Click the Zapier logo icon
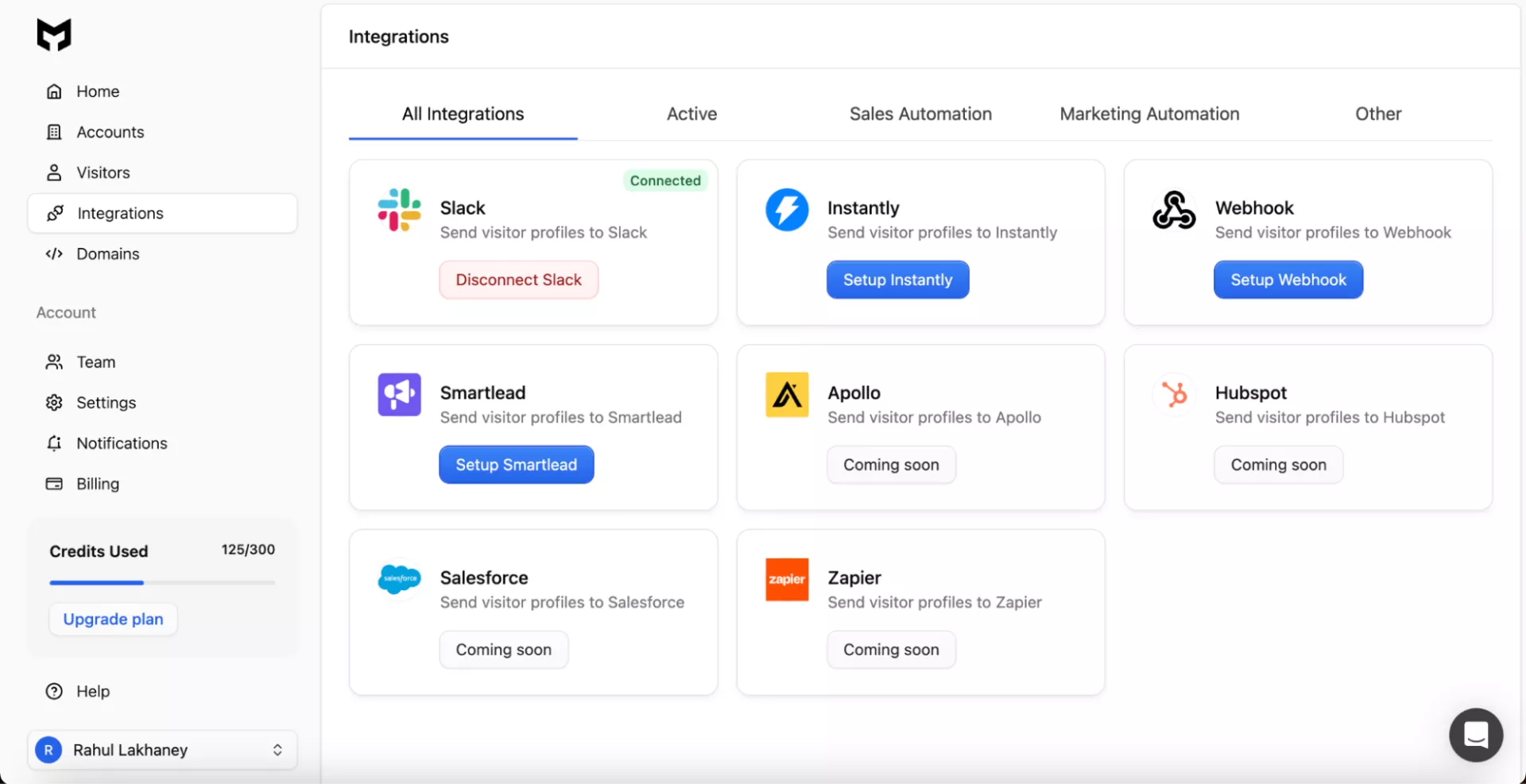The width and height of the screenshot is (1526, 784). click(x=787, y=579)
